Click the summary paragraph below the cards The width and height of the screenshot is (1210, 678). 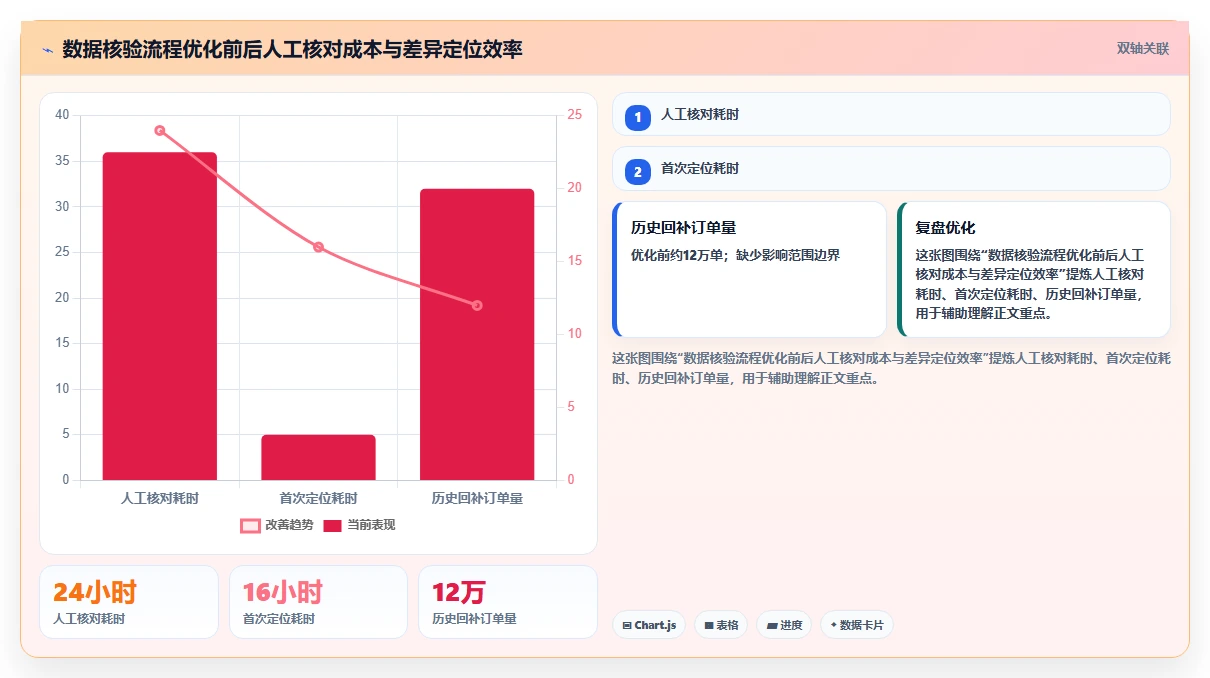pos(891,368)
